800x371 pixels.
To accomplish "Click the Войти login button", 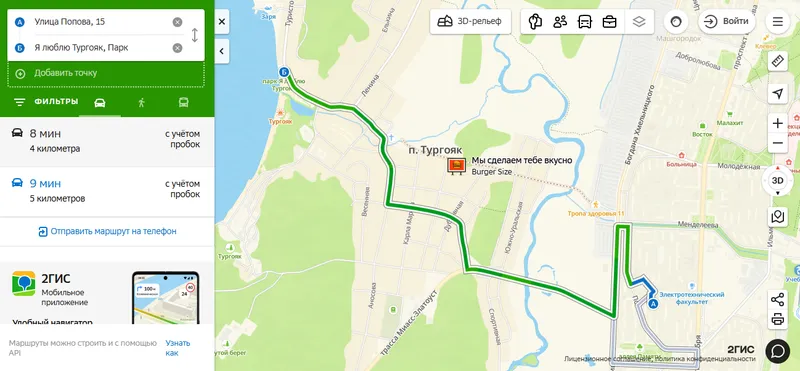I will (x=727, y=21).
